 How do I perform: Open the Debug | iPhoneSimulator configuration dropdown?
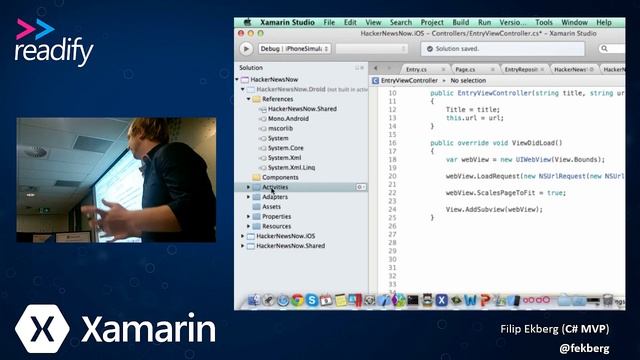tap(294, 49)
